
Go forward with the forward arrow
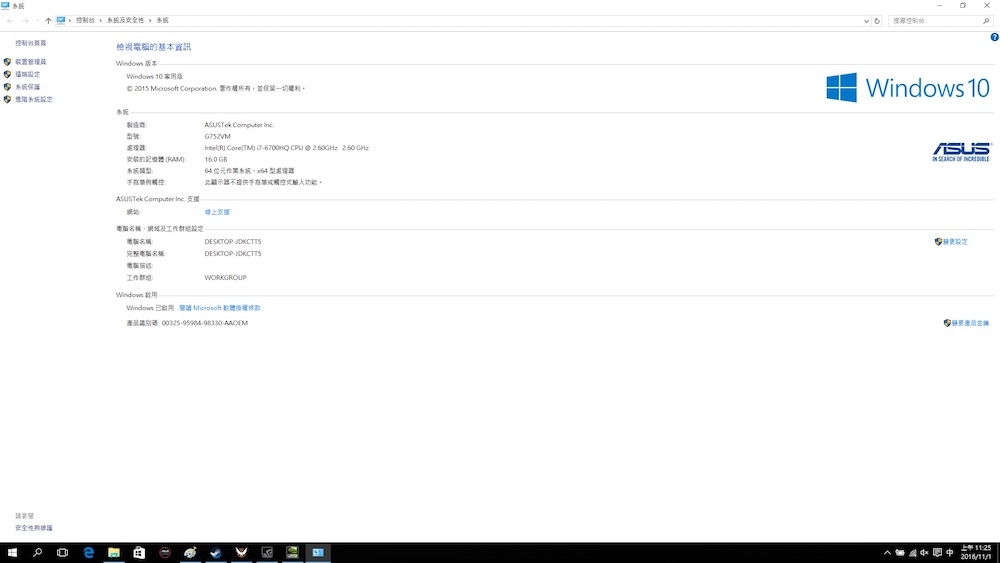(25, 20)
